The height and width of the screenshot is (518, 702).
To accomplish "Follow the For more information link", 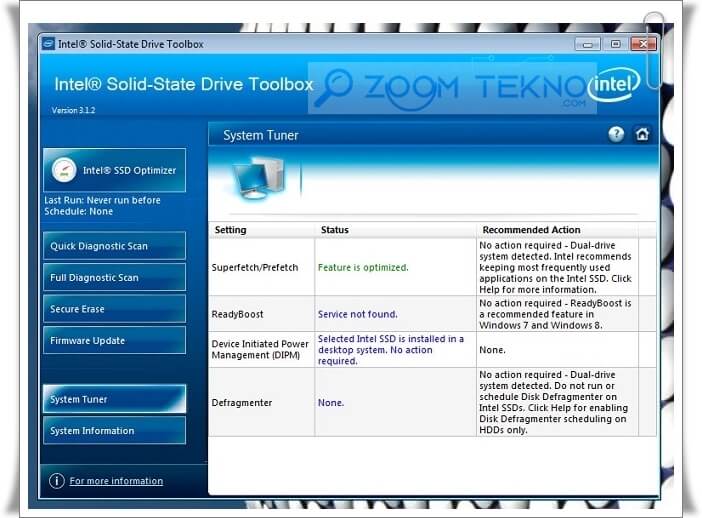I will (116, 481).
